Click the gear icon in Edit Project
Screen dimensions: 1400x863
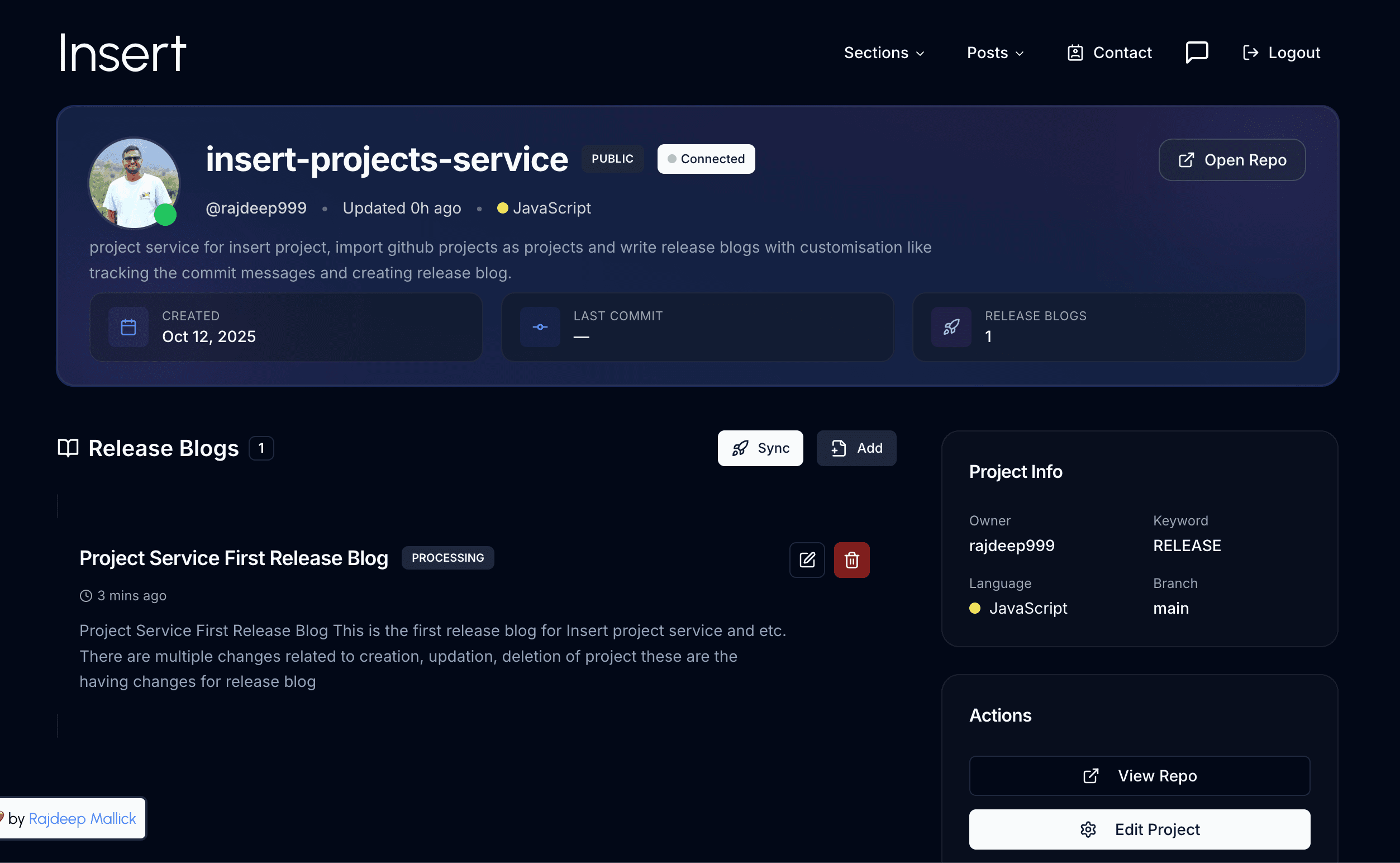pos(1088,829)
